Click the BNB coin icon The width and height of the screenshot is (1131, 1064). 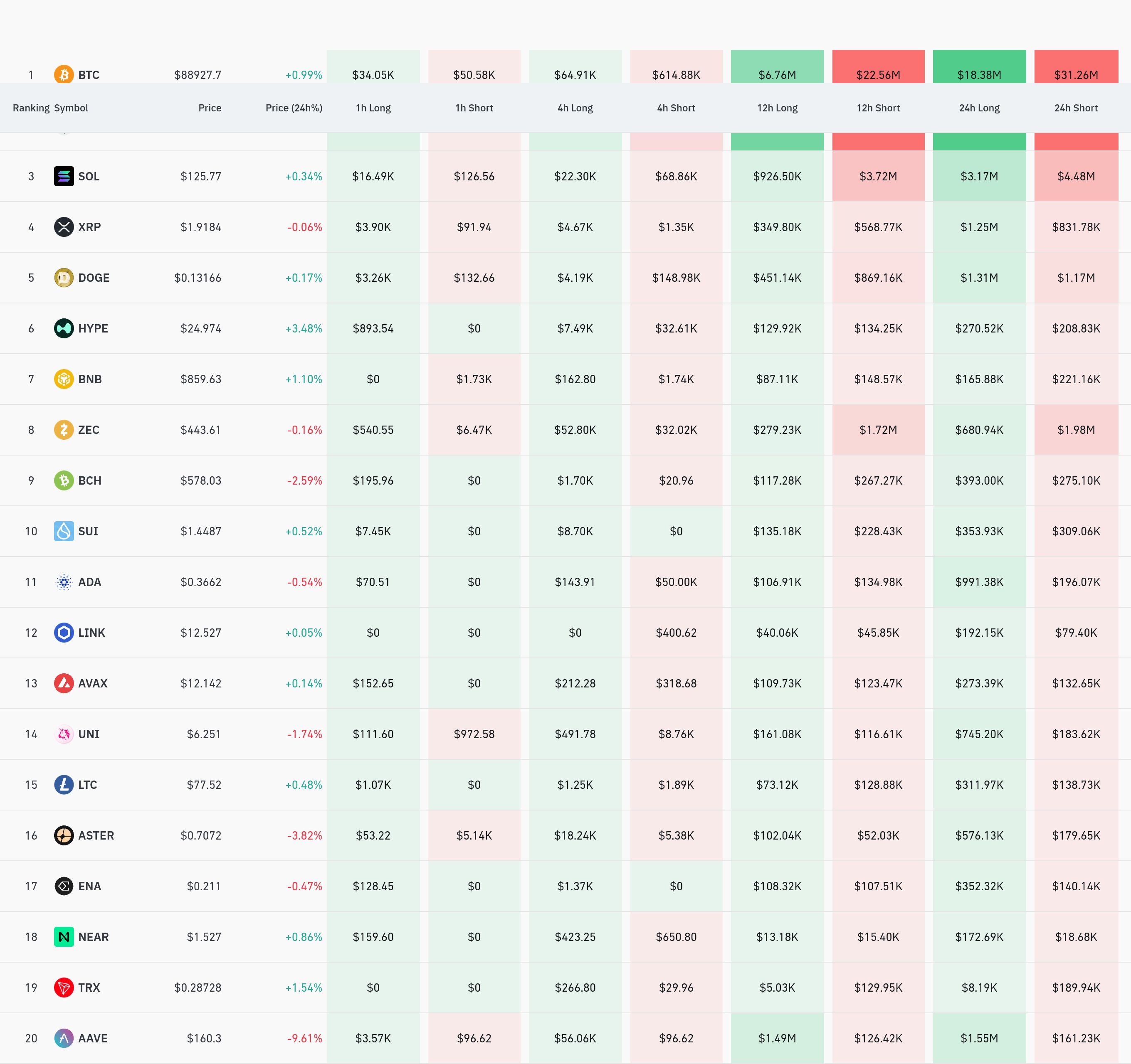tap(64, 379)
